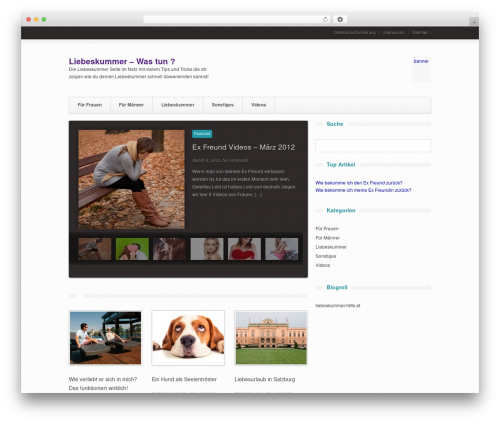Open Für Männer under Kategorien
Image resolution: width=500 pixels, height=423 pixels.
327,238
